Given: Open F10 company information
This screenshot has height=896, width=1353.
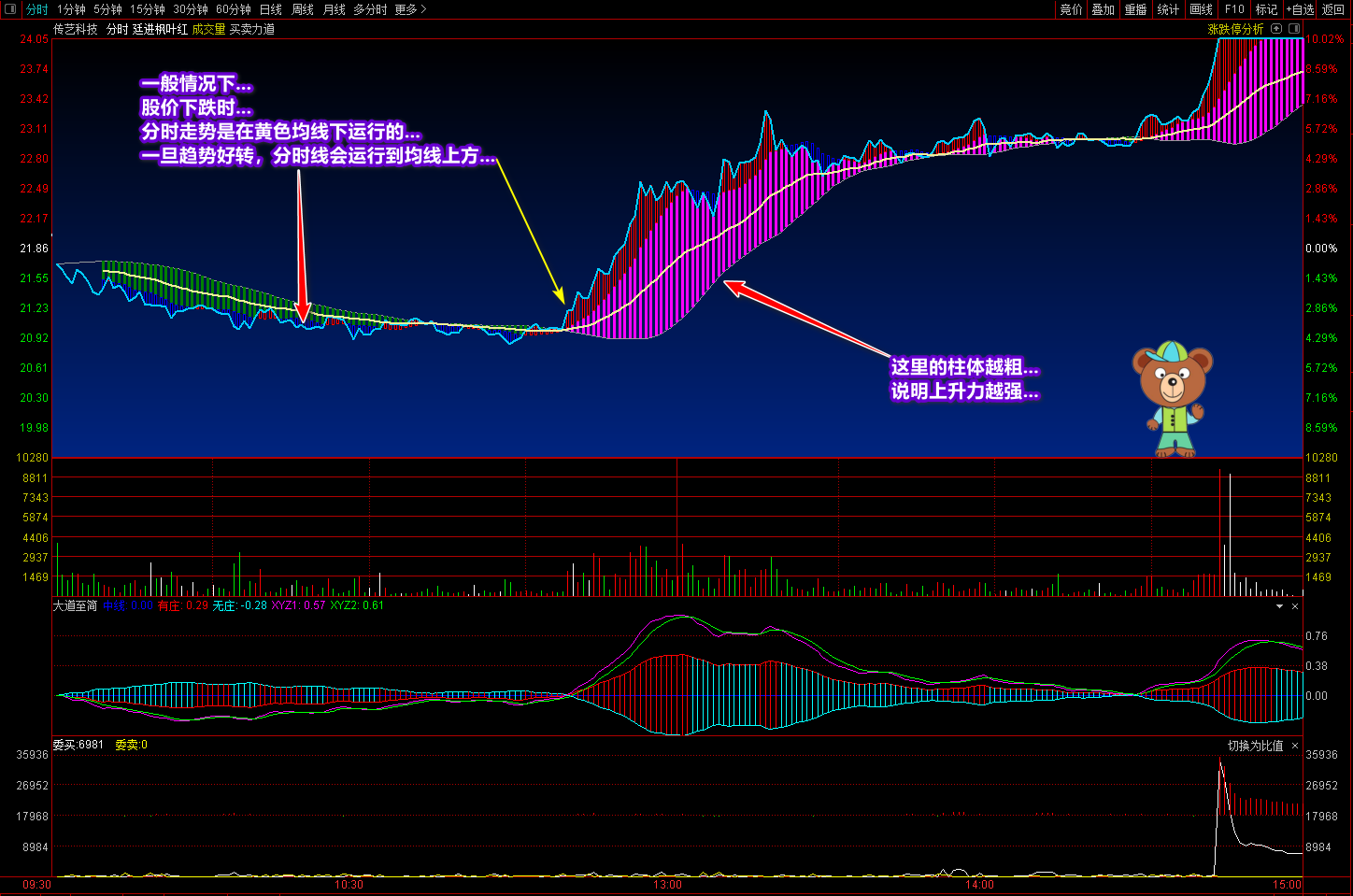Looking at the screenshot, I should pyautogui.click(x=1234, y=9).
